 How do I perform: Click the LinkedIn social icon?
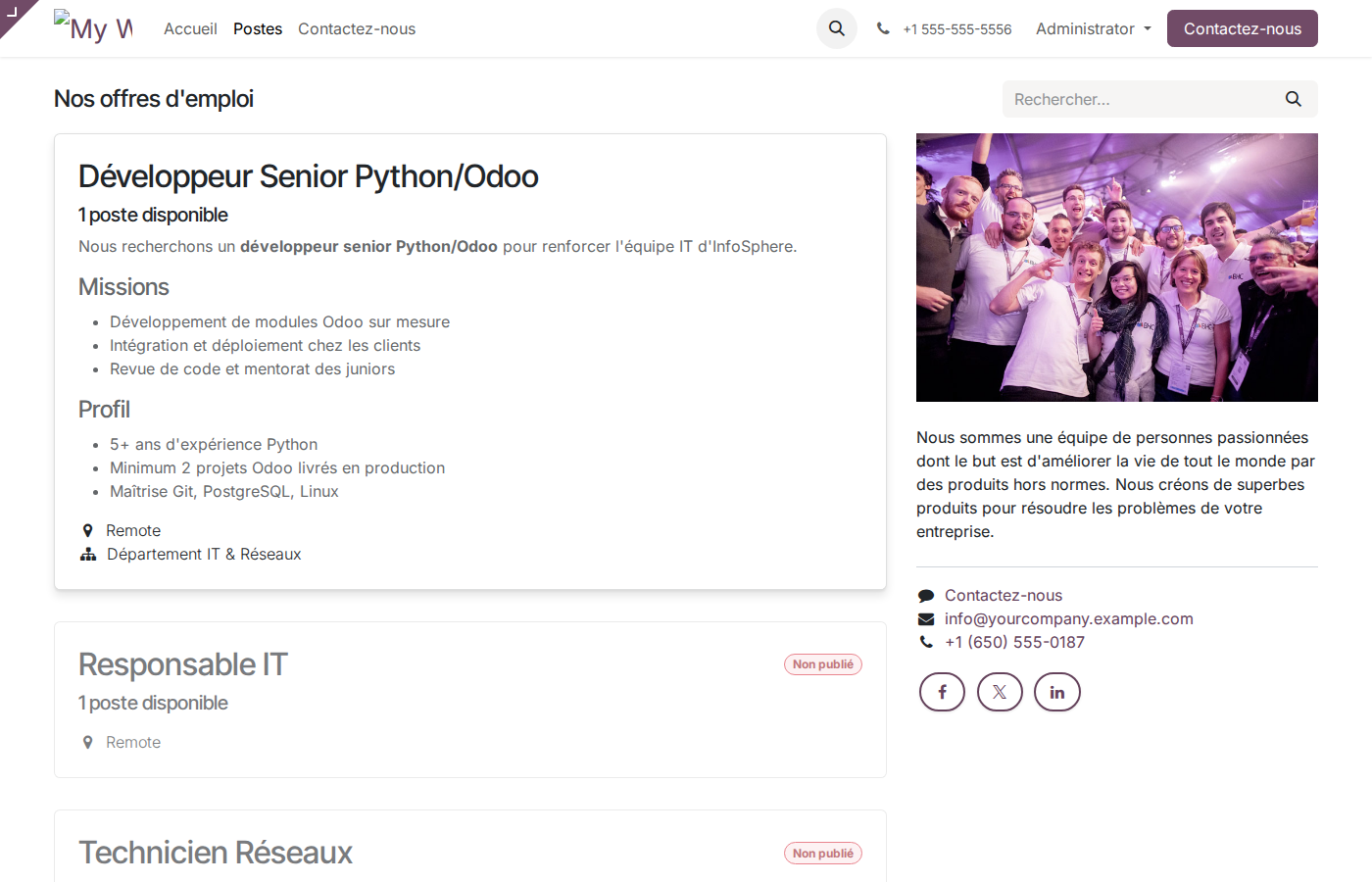[x=1057, y=692]
